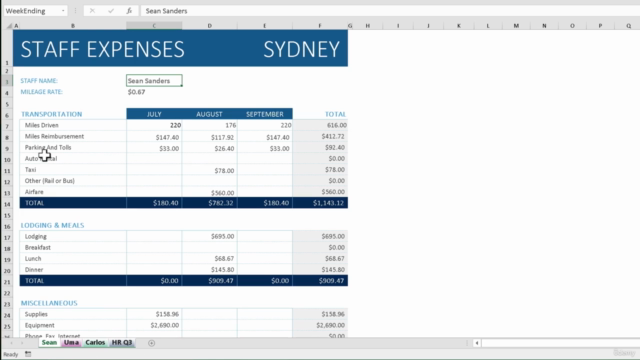Select July miles driven cell 220
Image resolution: width=640 pixels, height=360 pixels.
coord(154,125)
